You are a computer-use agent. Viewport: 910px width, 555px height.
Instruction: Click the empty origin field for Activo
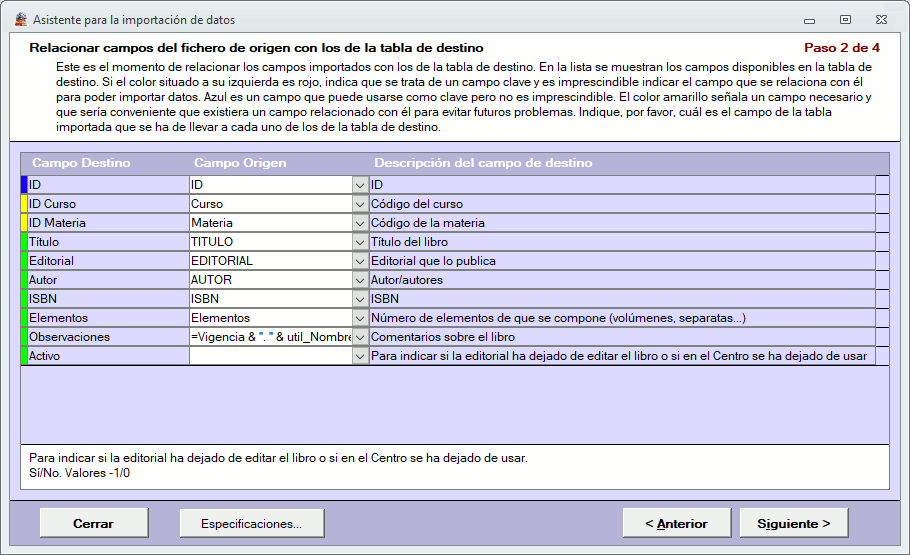point(270,356)
